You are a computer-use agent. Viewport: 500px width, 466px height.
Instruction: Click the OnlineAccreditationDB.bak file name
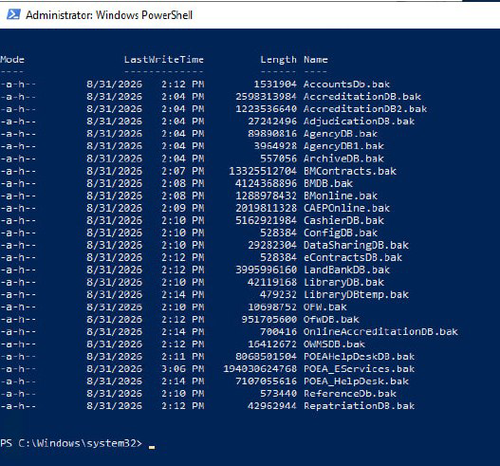[381, 332]
